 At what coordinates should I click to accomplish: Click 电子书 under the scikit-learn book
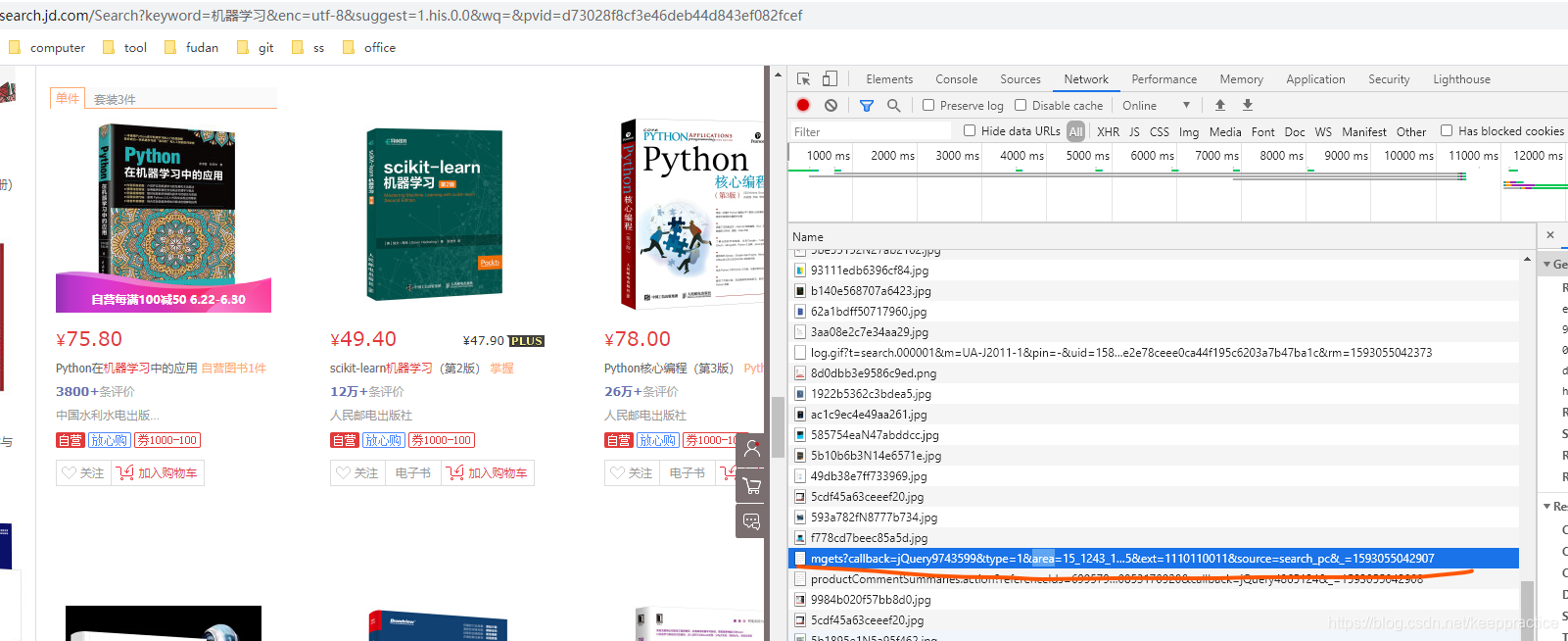point(412,473)
